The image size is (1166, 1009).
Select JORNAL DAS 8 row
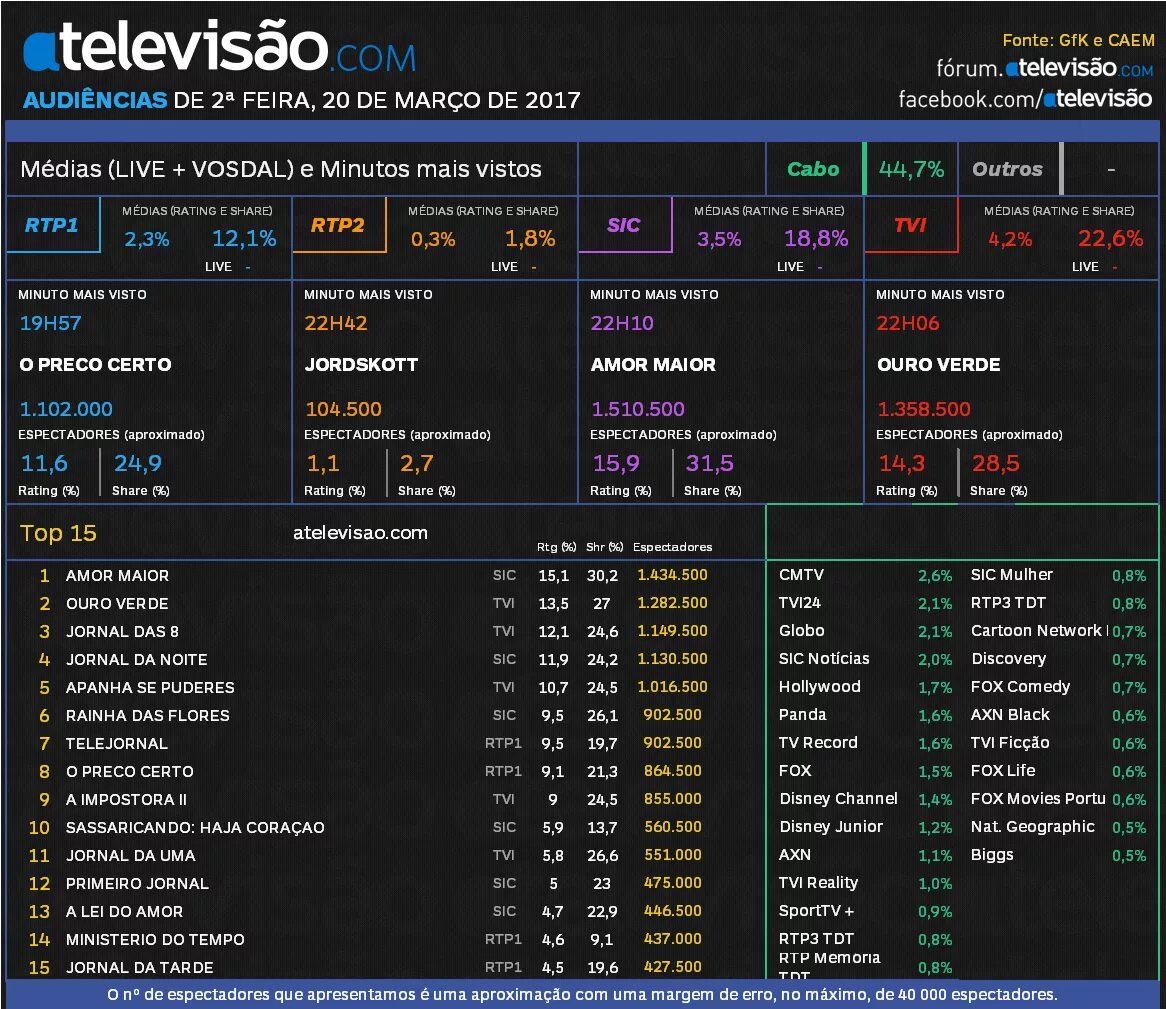tap(386, 631)
